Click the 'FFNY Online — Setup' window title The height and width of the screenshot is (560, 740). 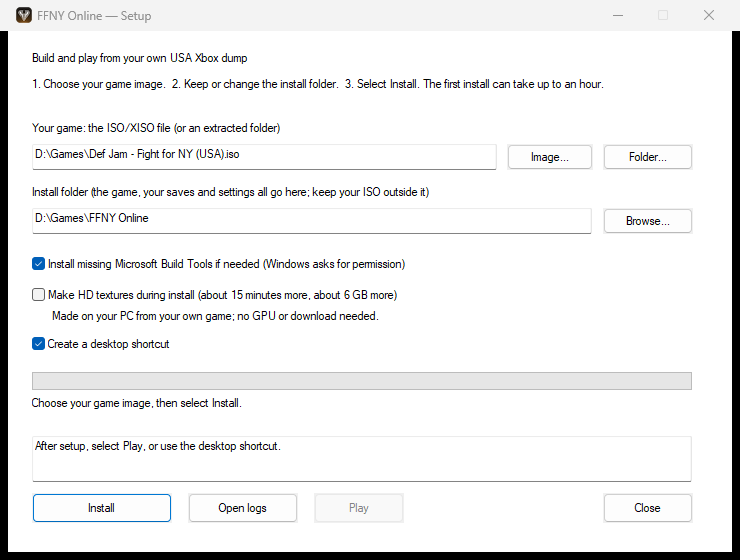[94, 16]
